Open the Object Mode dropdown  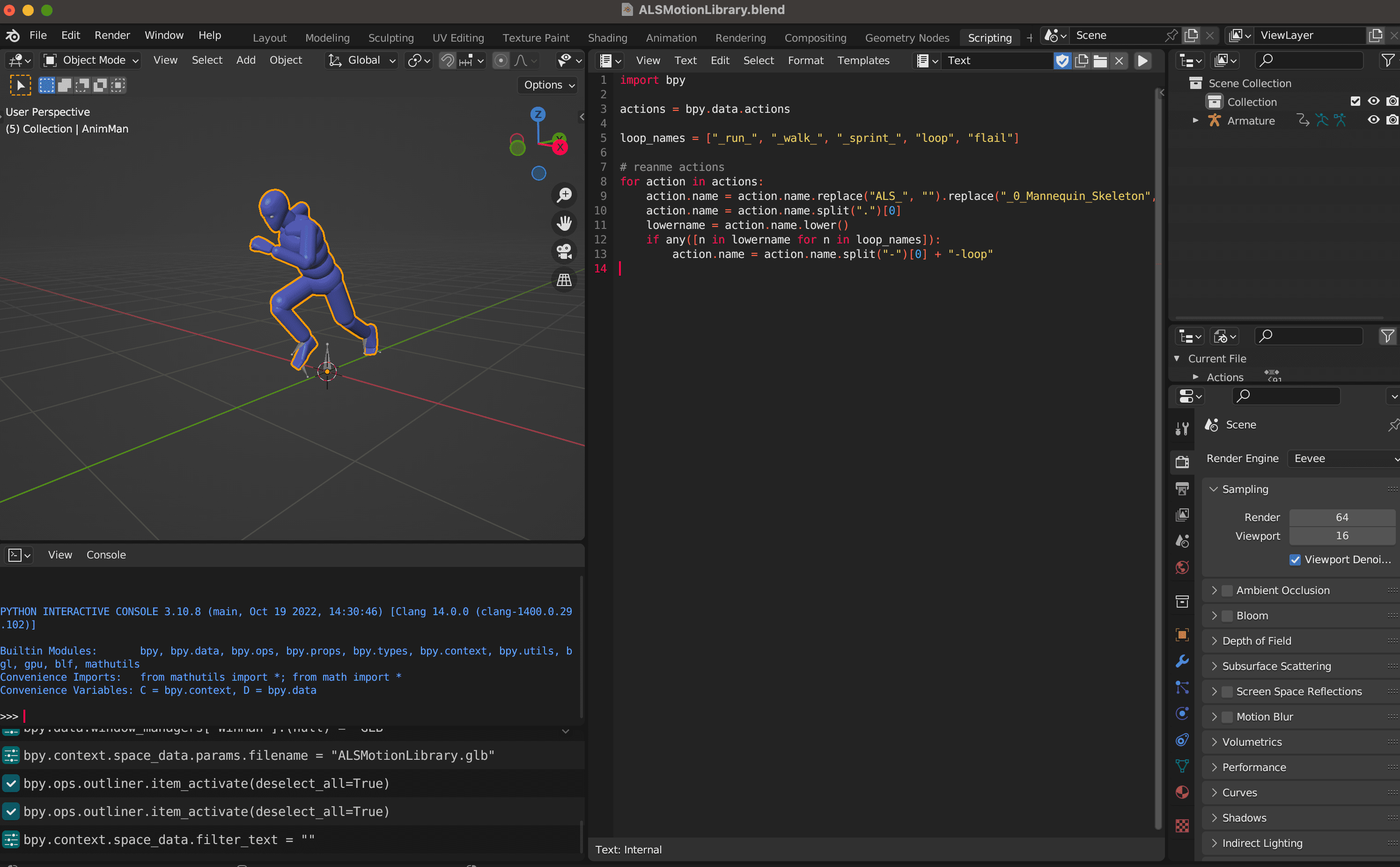point(92,60)
